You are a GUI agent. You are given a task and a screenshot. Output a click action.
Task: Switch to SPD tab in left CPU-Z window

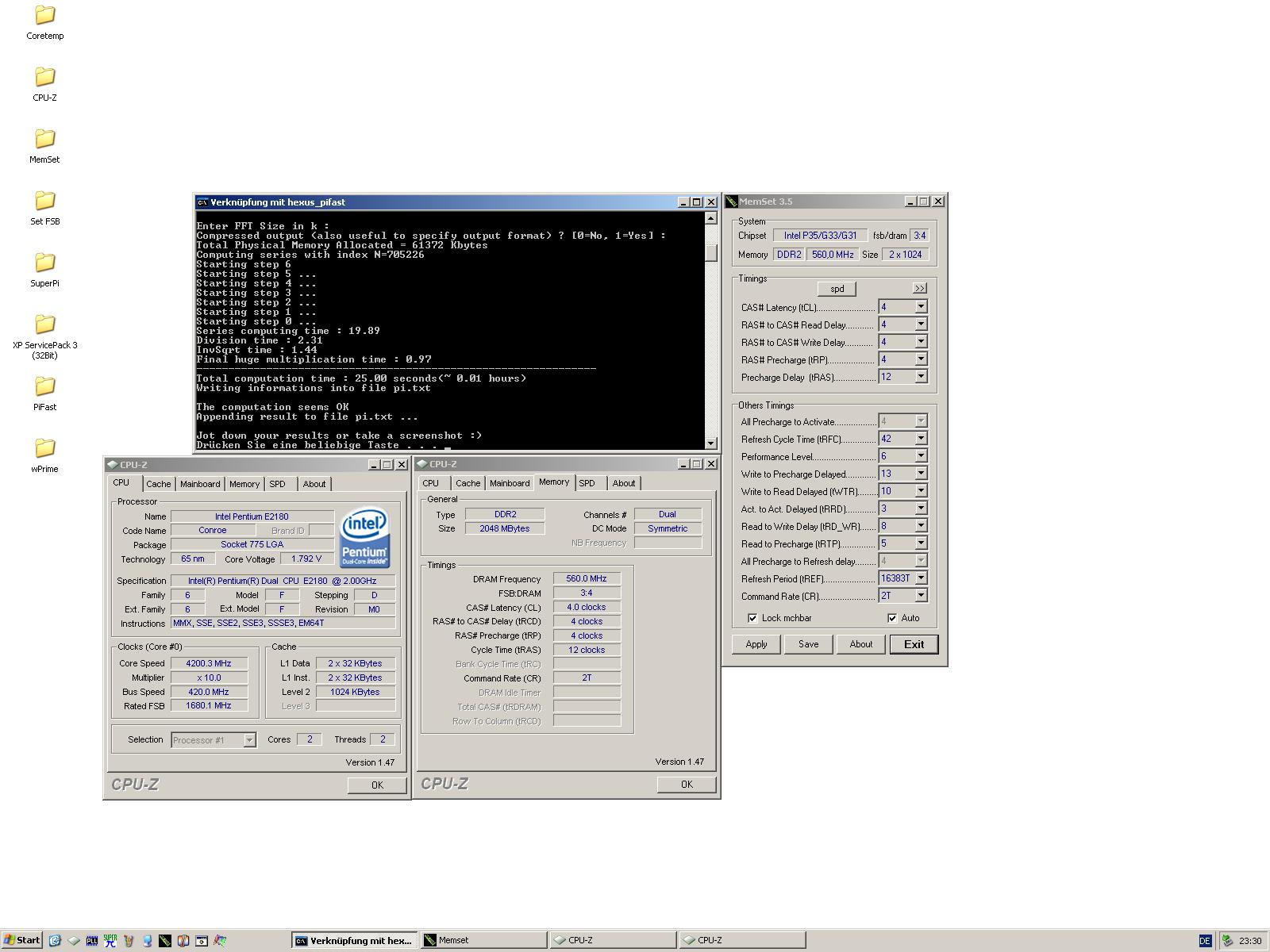click(277, 484)
